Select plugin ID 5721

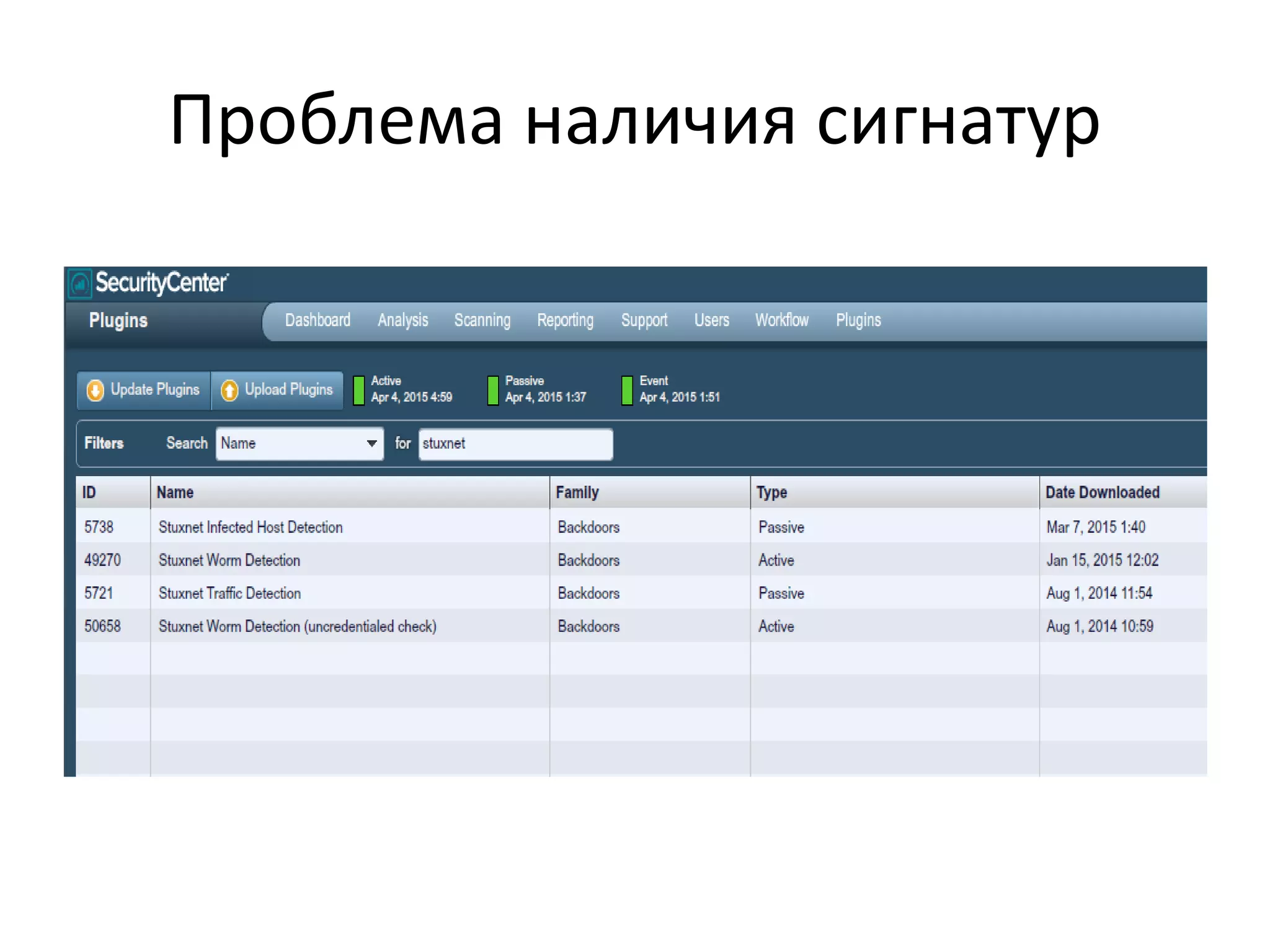click(x=99, y=593)
